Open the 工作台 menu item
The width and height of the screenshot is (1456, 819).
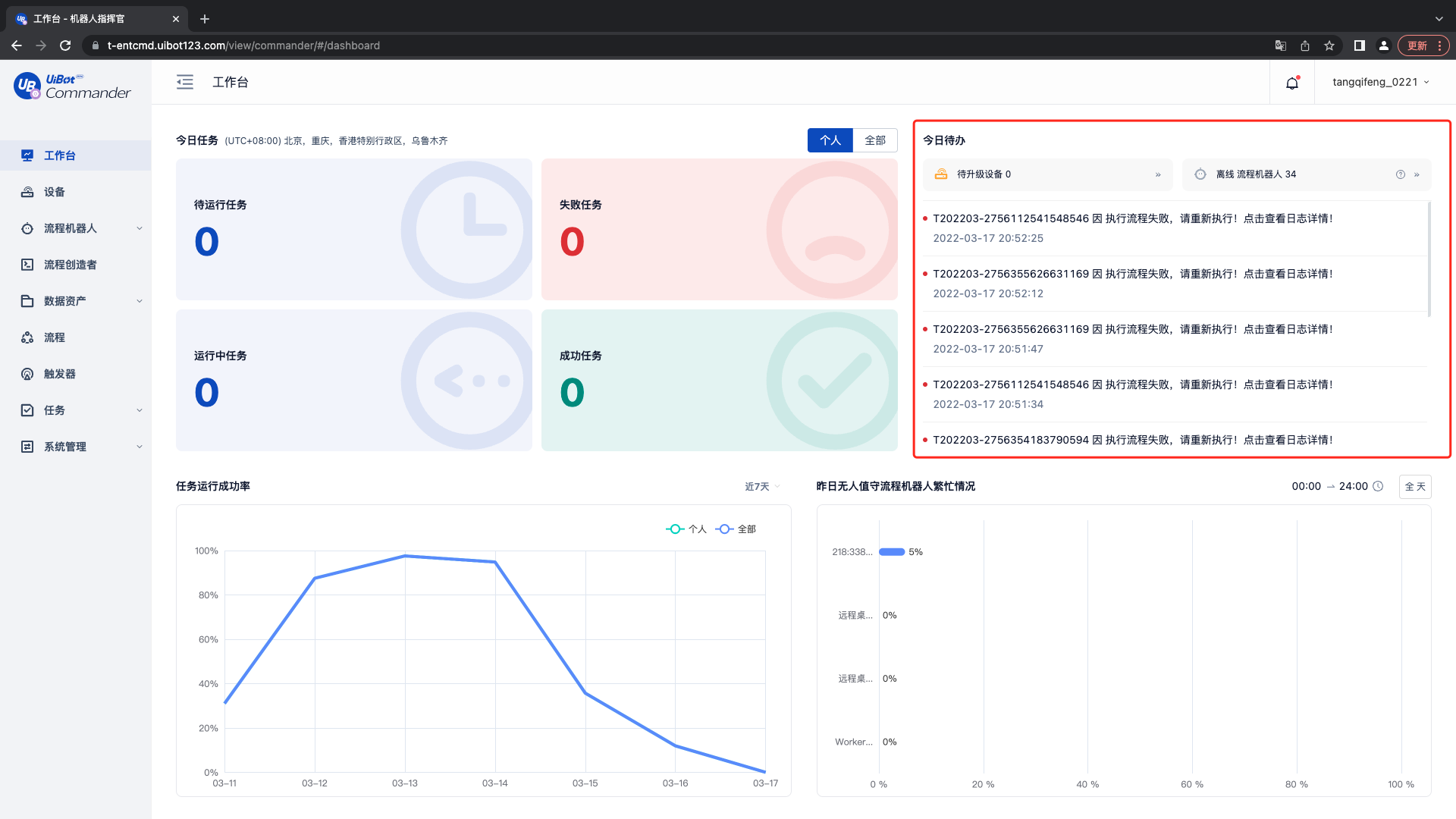76,155
